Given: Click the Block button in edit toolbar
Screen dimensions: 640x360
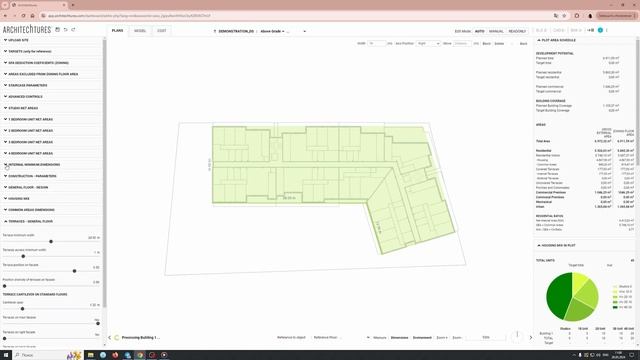Looking at the screenshot, I should [x=487, y=44].
